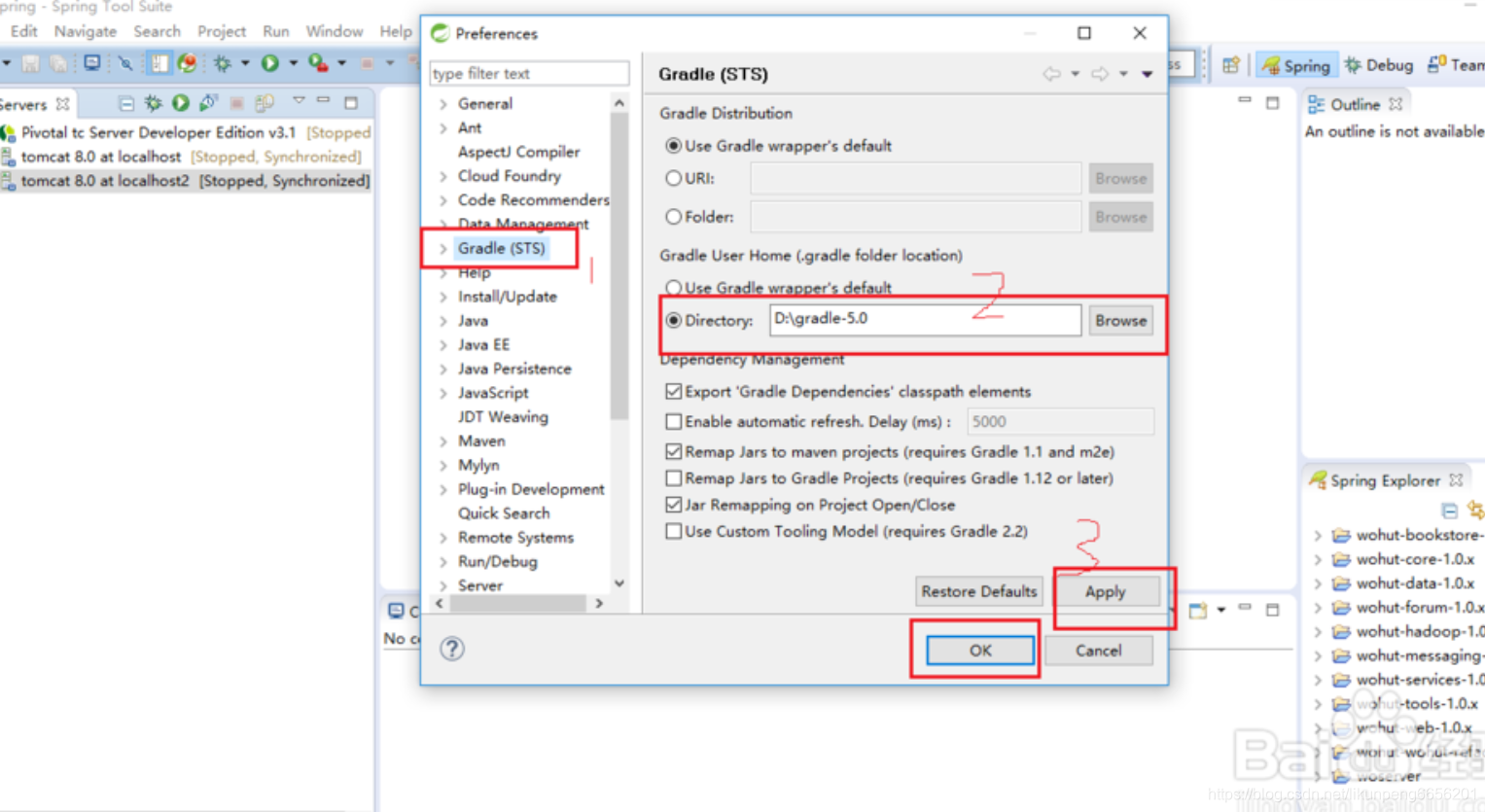Click the Cancel button
The height and width of the screenshot is (812, 1485).
pyautogui.click(x=1098, y=651)
